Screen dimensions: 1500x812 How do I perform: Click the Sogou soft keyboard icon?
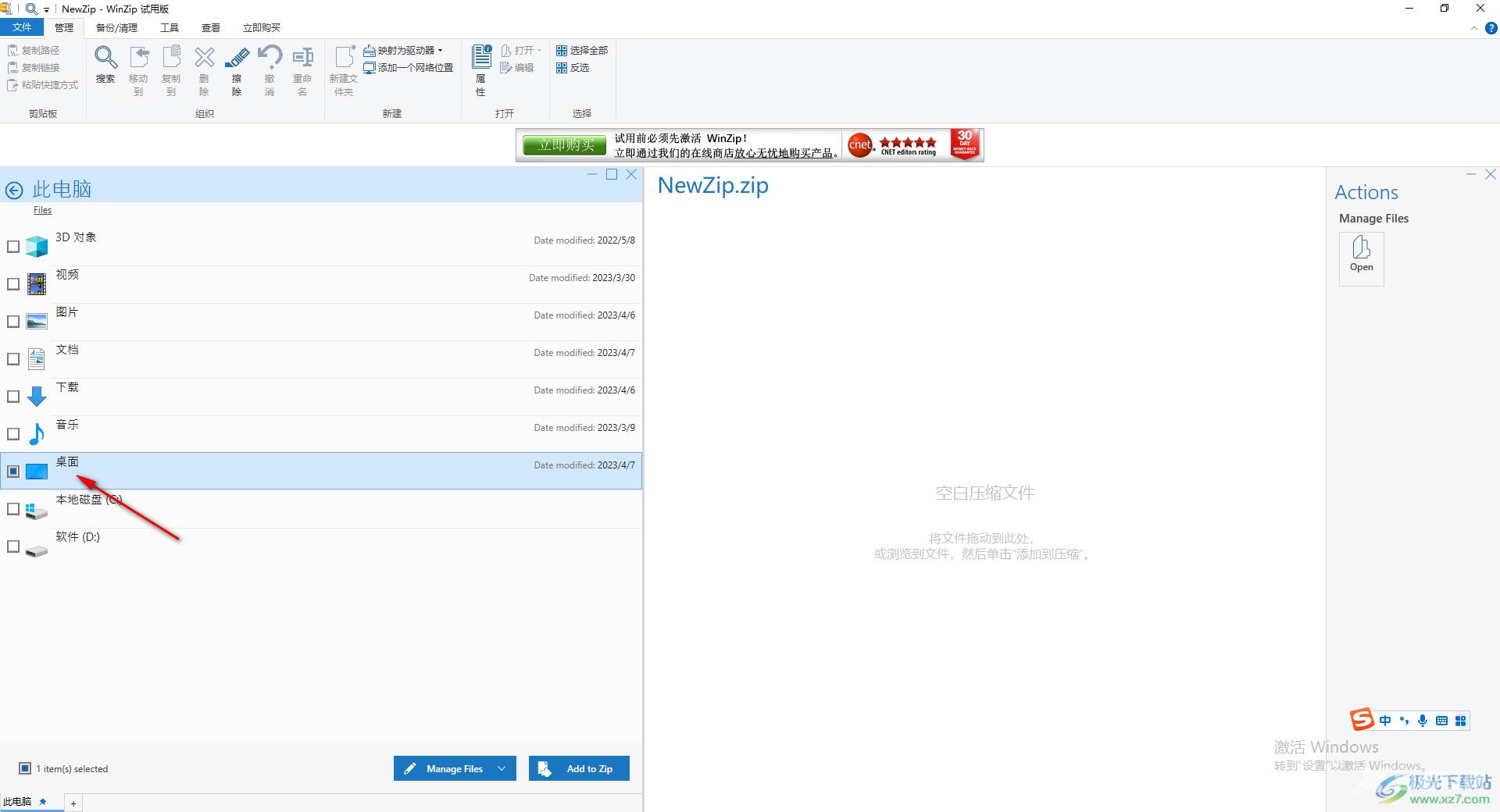(x=1441, y=721)
